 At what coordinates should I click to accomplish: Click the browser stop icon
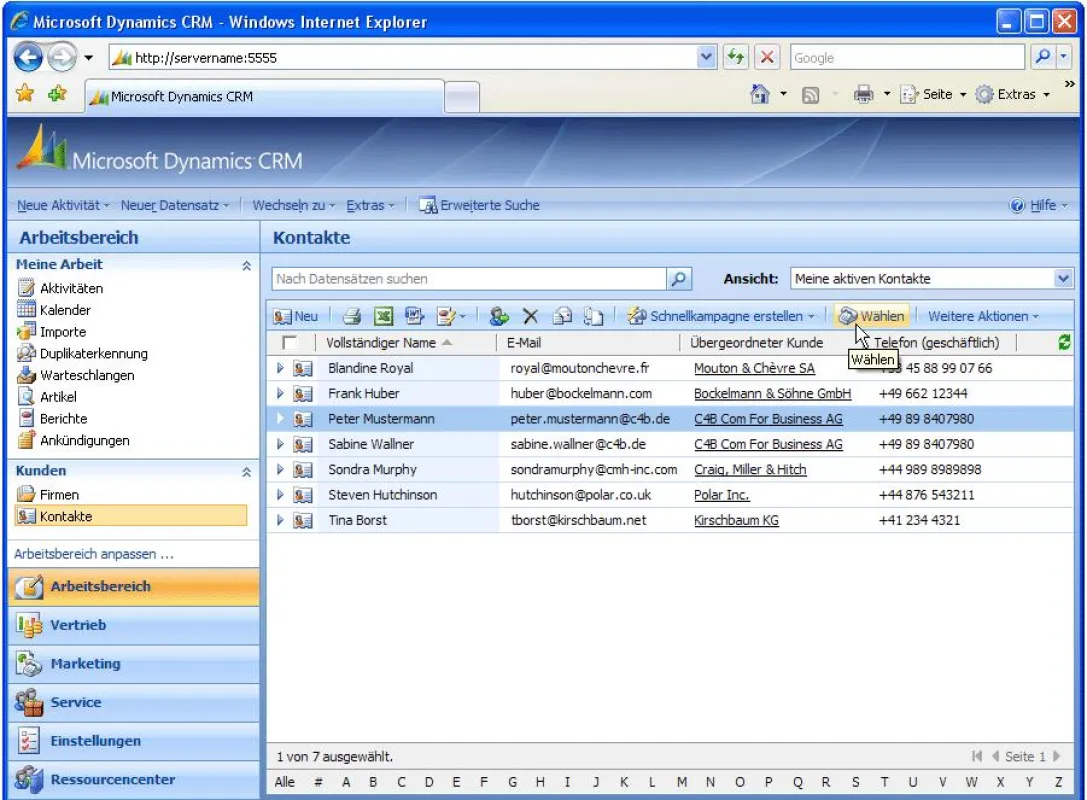[767, 57]
